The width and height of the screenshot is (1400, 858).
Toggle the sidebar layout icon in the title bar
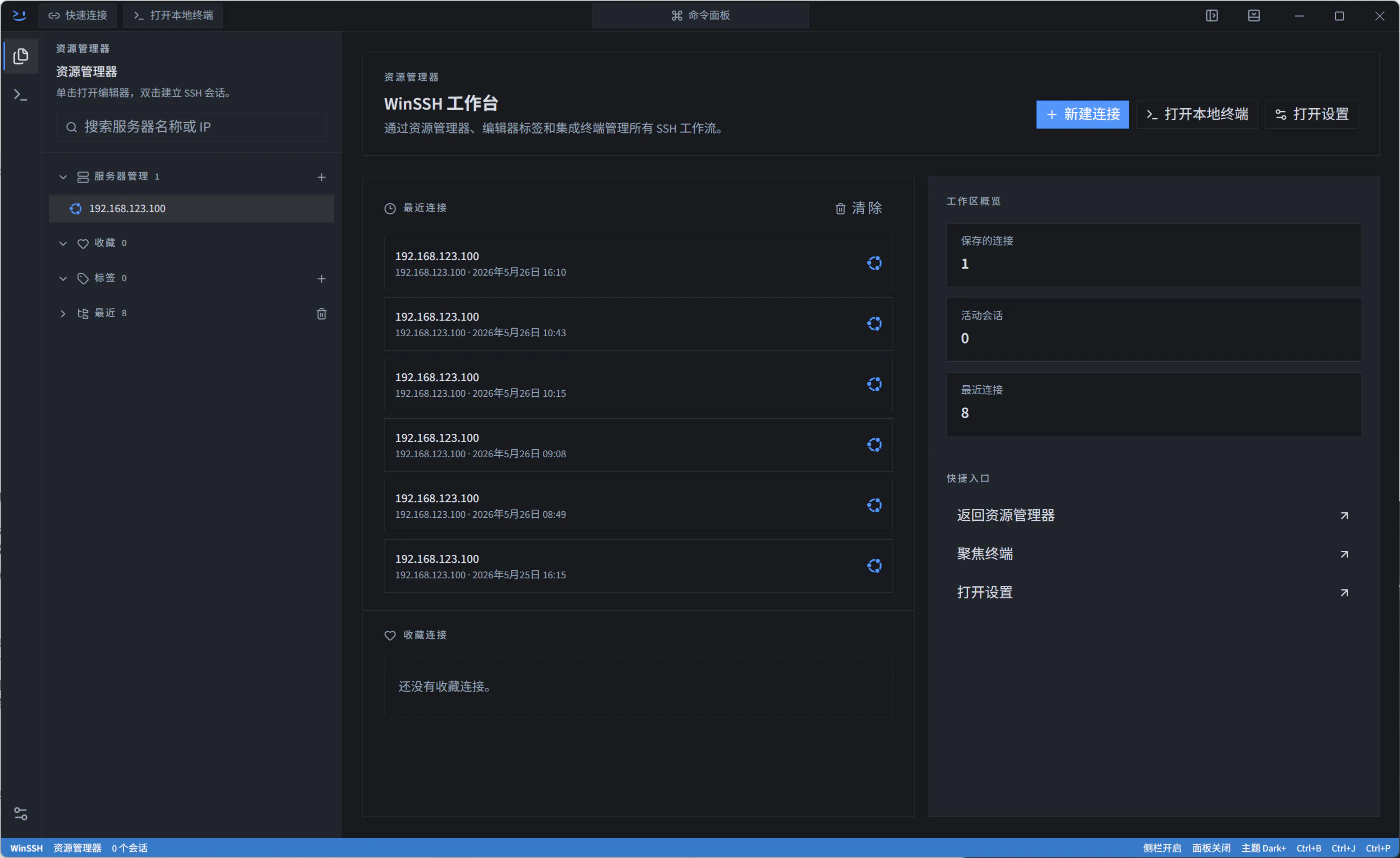1212,16
